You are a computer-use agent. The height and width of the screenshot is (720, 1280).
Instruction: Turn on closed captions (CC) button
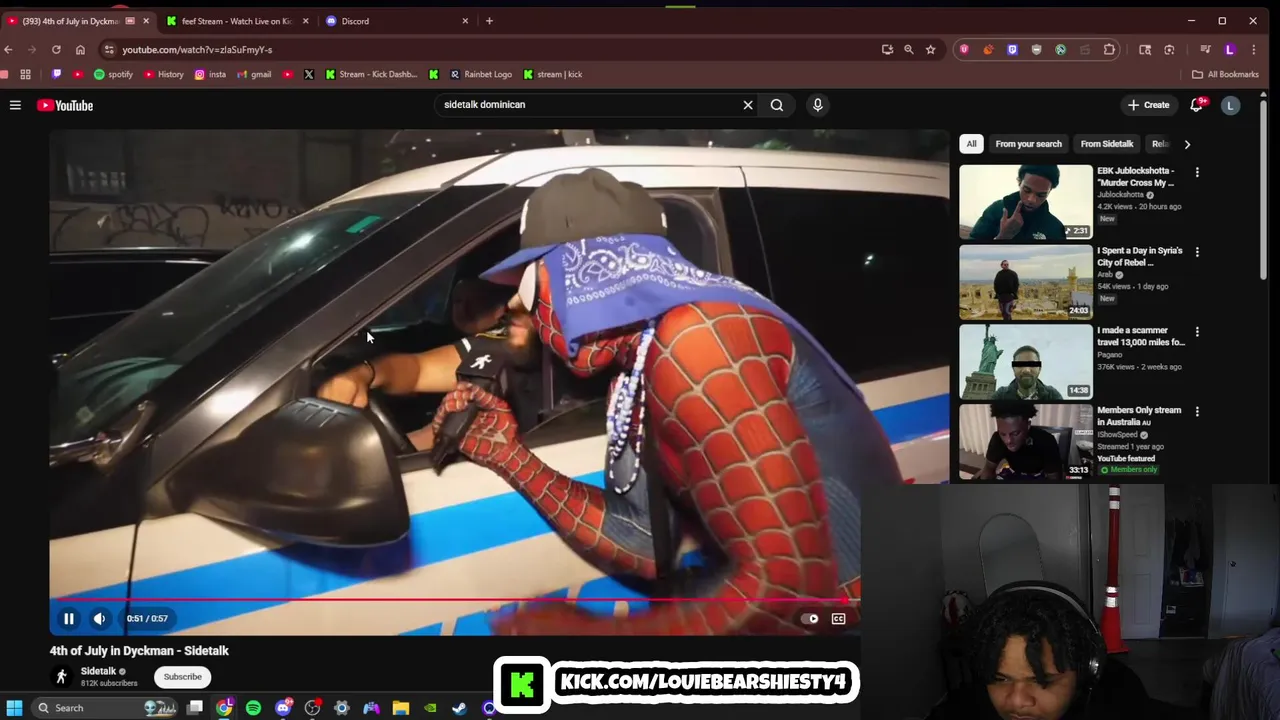[x=839, y=619]
